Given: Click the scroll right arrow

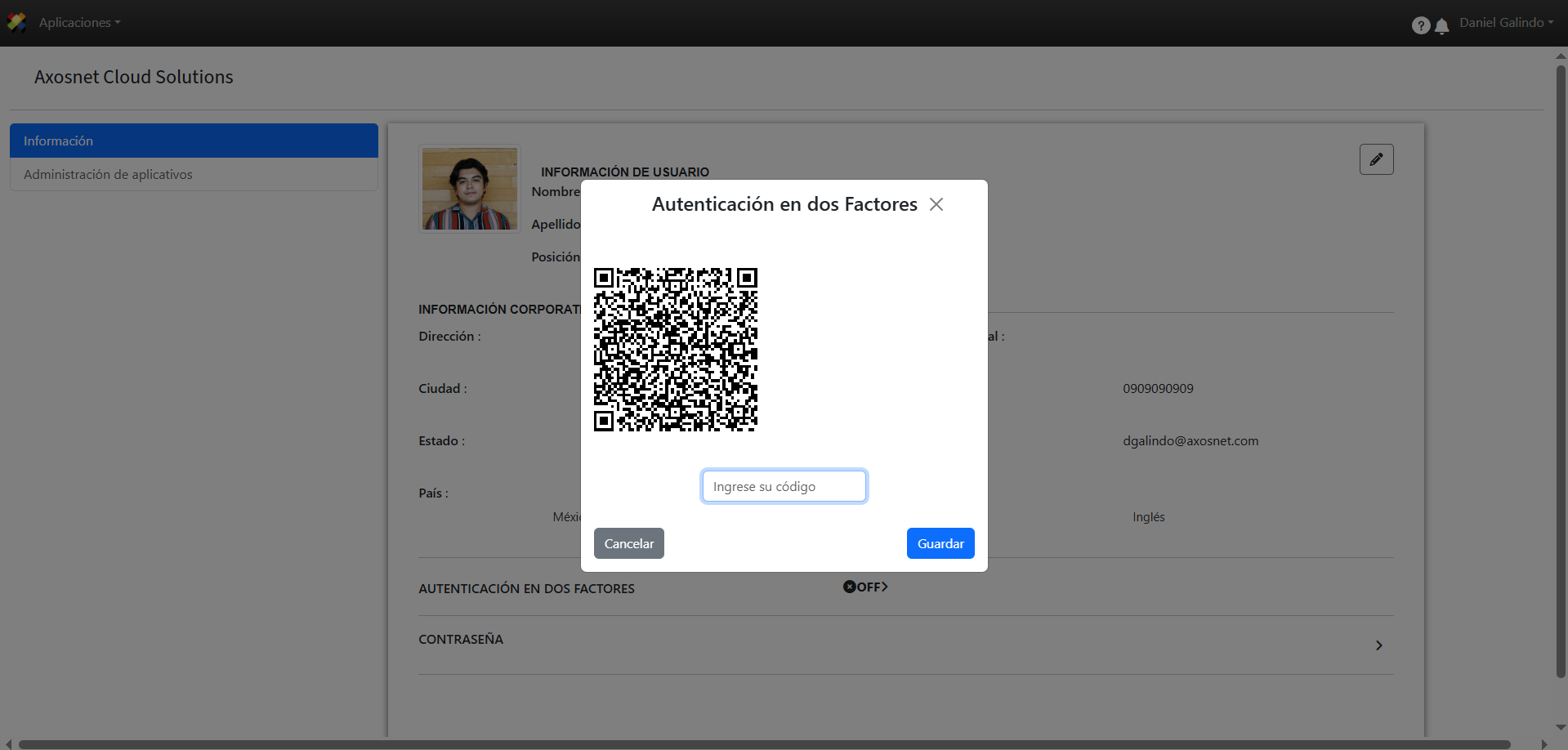Looking at the screenshot, I should tap(1544, 744).
